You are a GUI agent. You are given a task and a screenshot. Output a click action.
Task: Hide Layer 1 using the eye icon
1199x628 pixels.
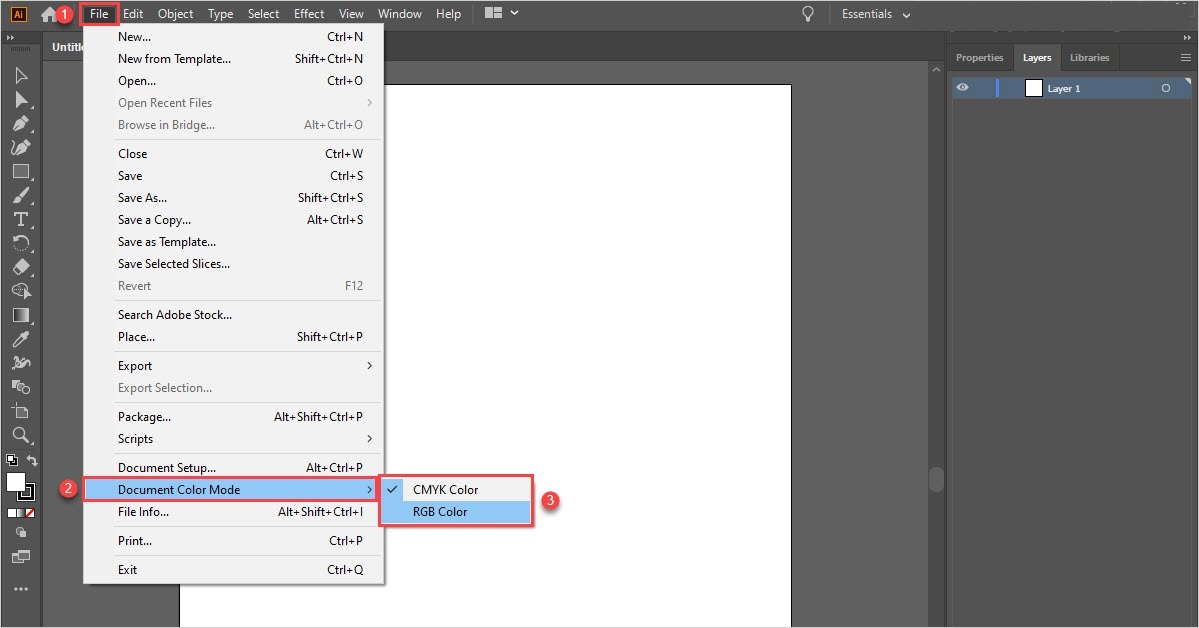[x=962, y=88]
